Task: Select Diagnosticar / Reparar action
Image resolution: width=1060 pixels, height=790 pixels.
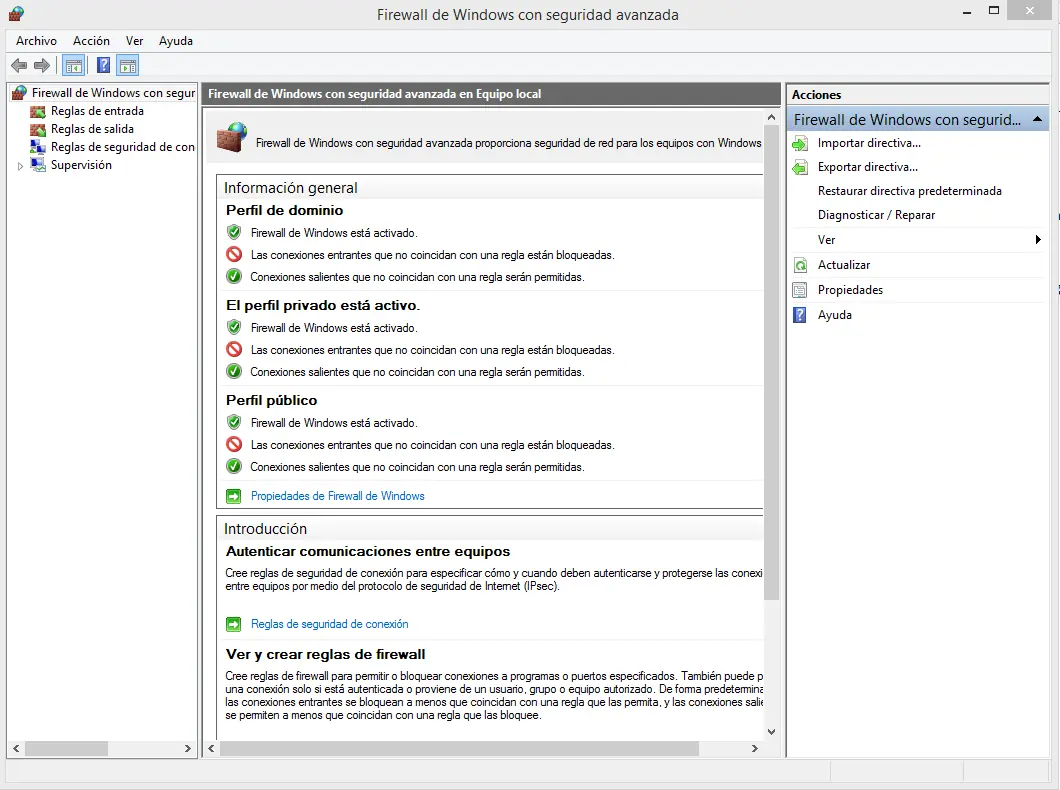Action: coord(876,215)
